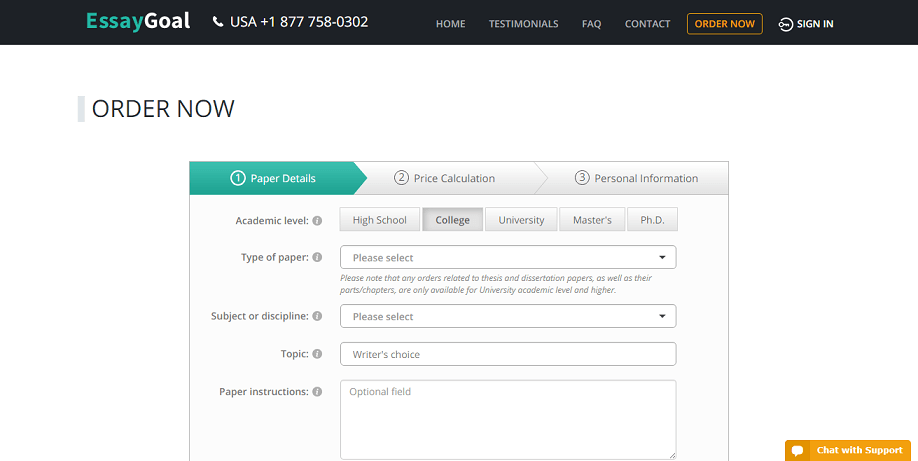This screenshot has width=918, height=461.
Task: Go to the Price Calculation step
Action: pos(444,178)
